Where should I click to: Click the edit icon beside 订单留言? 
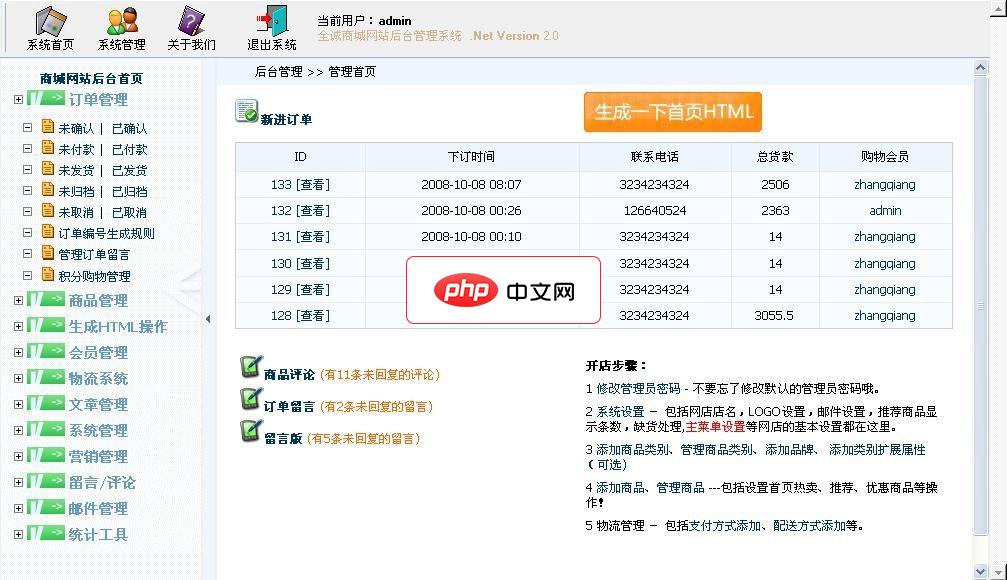point(252,400)
